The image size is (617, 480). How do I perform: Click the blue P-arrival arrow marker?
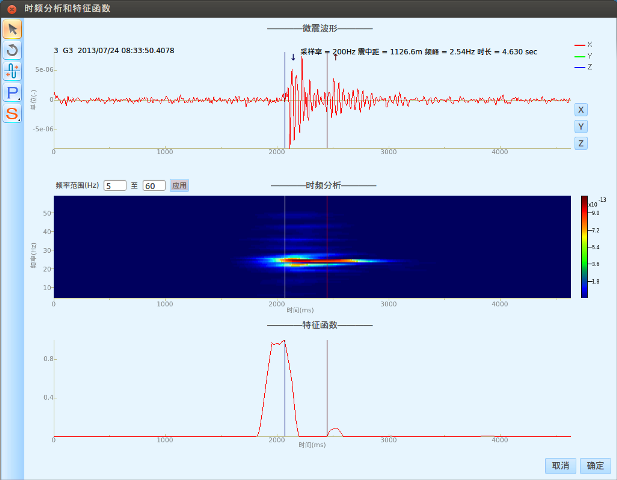point(293,57)
